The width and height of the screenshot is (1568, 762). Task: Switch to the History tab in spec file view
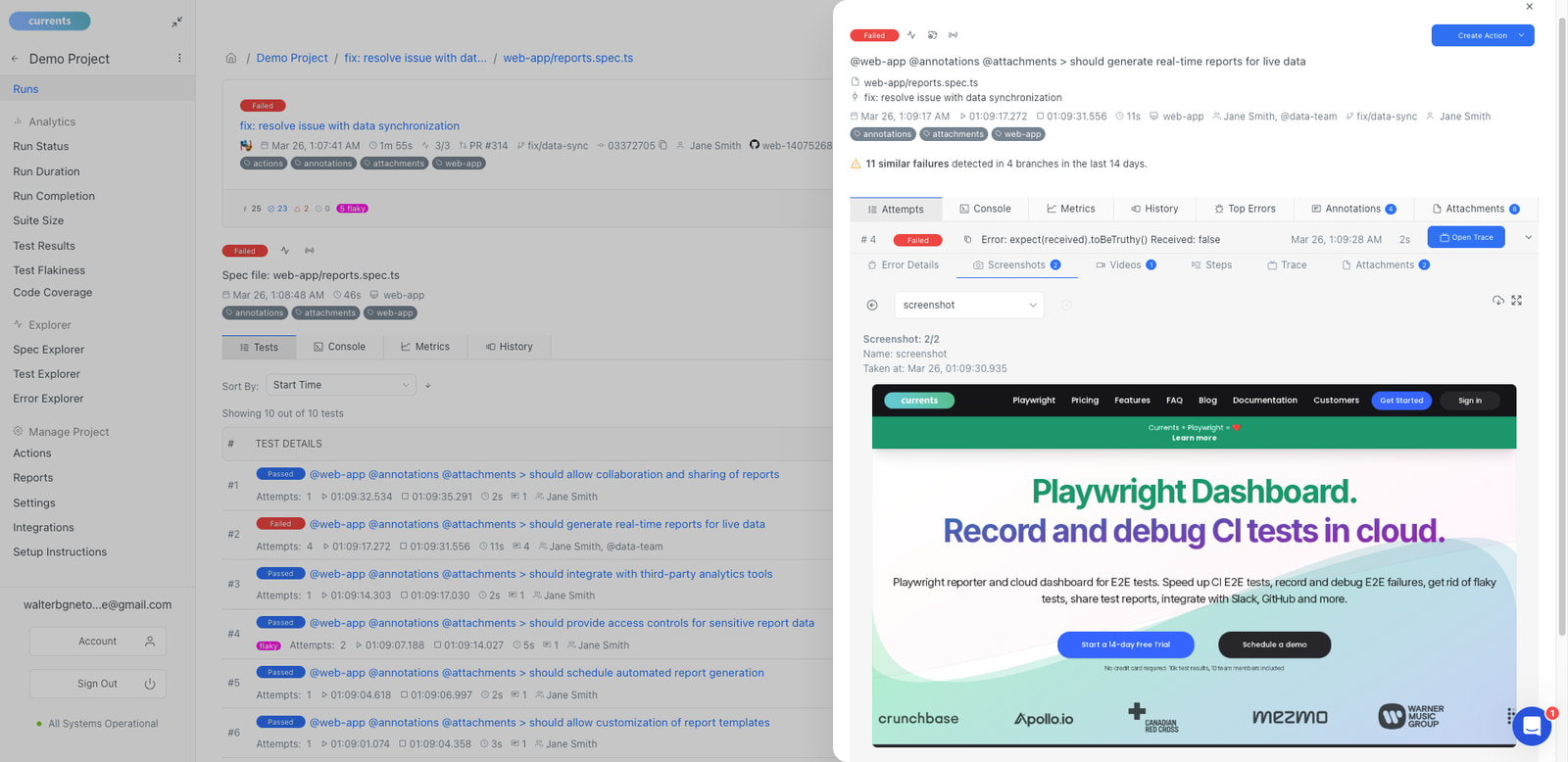tap(509, 347)
